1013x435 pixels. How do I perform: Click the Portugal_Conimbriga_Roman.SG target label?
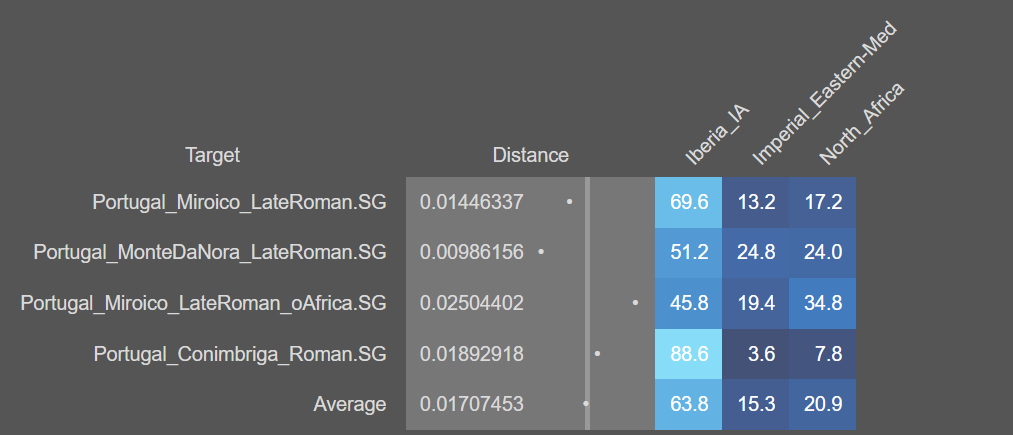pyautogui.click(x=240, y=354)
